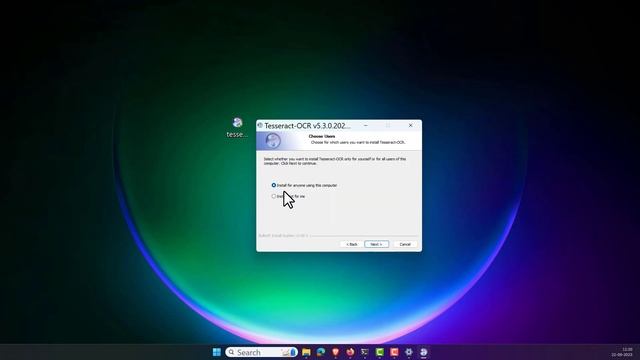The height and width of the screenshot is (360, 640).
Task: Go back with the Back button
Action: tap(352, 244)
